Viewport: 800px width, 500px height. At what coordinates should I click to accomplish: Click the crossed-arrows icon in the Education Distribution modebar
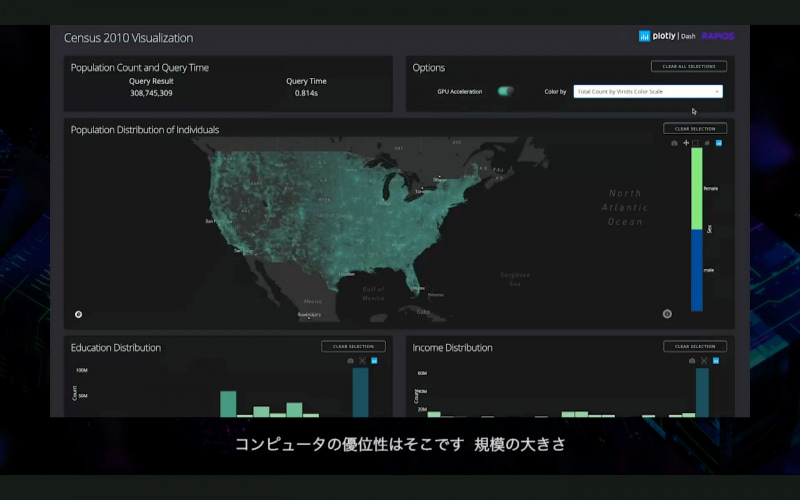(x=362, y=361)
